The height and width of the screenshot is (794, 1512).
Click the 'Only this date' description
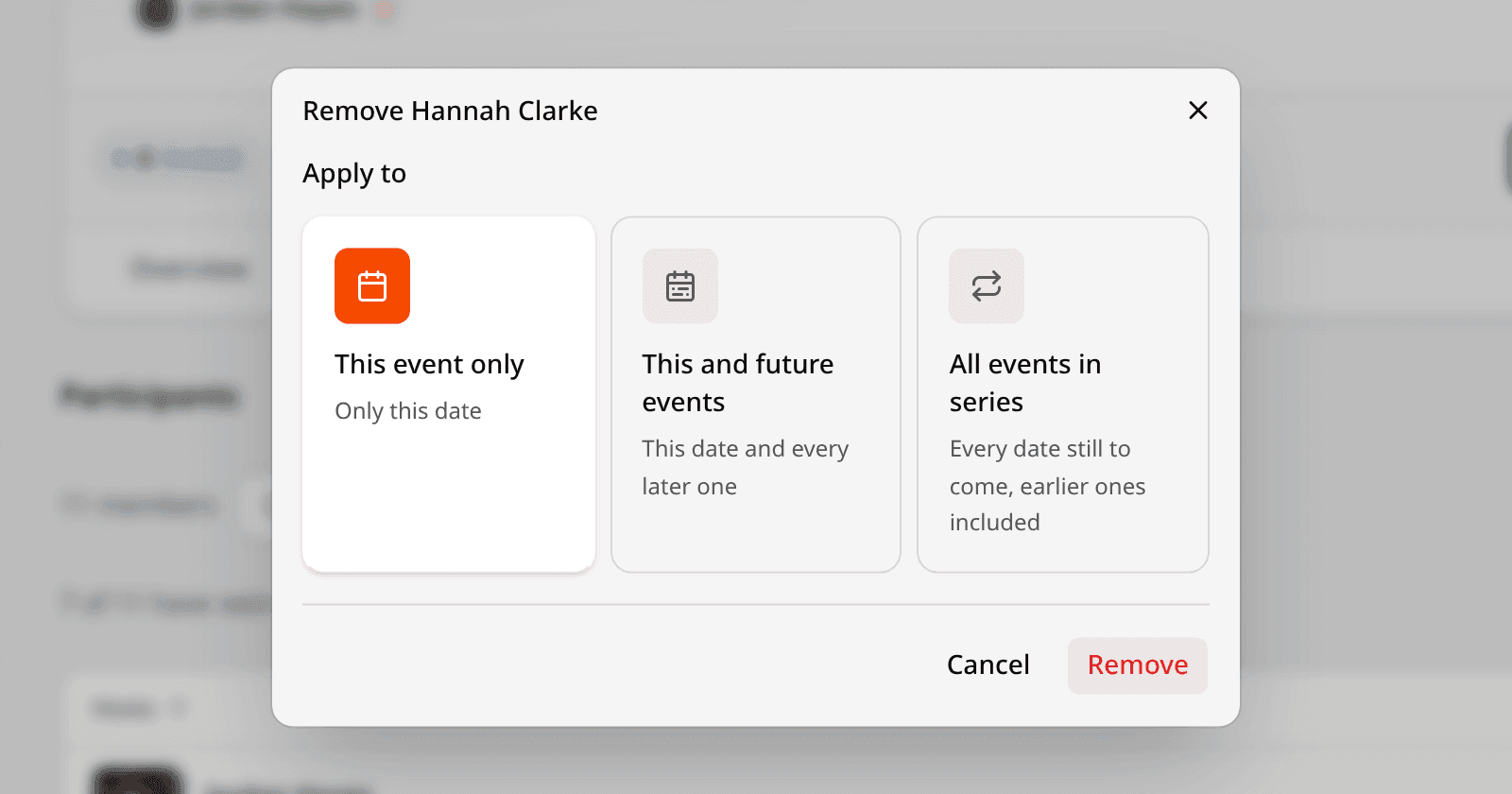click(408, 411)
